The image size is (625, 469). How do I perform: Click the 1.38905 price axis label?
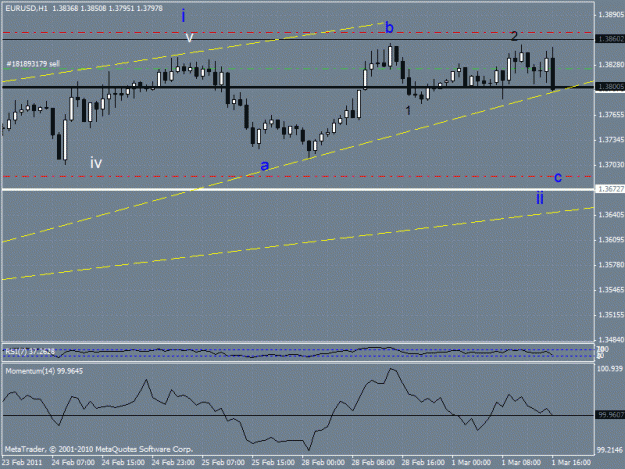[611, 15]
